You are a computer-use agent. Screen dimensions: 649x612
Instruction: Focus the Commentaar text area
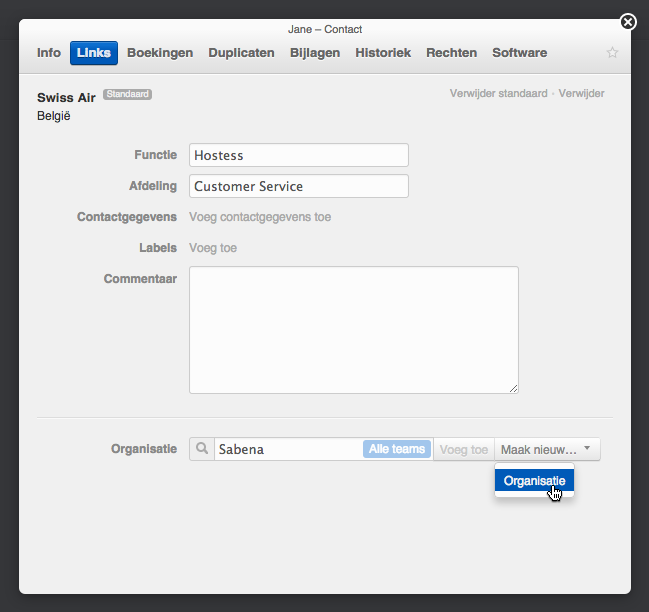[353, 330]
